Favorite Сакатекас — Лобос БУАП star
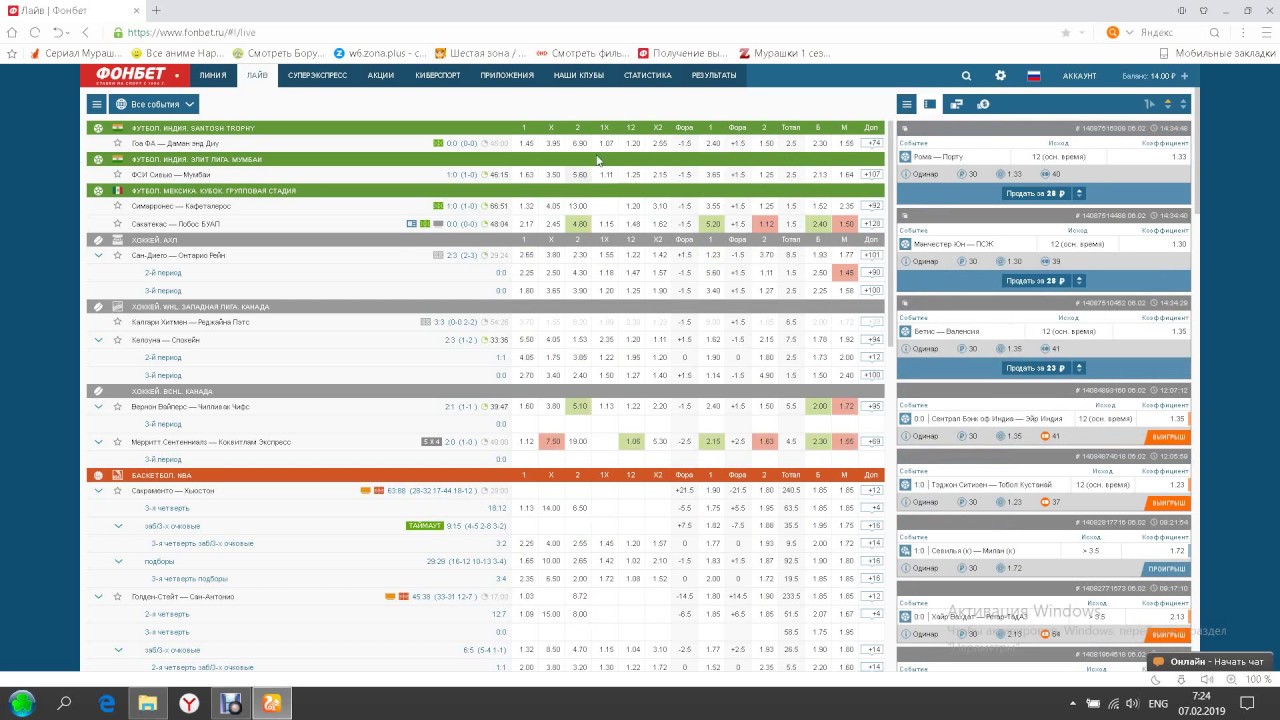Screen dimensions: 1280x720 pyautogui.click(x=117, y=224)
